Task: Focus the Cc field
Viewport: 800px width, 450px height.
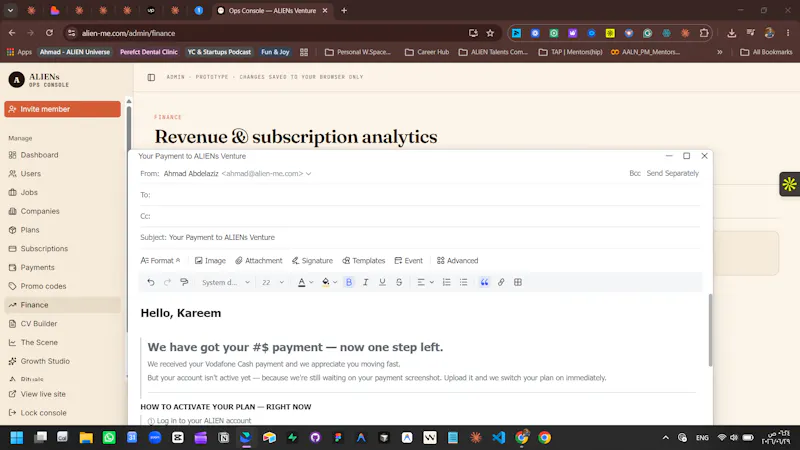Action: 420,216
